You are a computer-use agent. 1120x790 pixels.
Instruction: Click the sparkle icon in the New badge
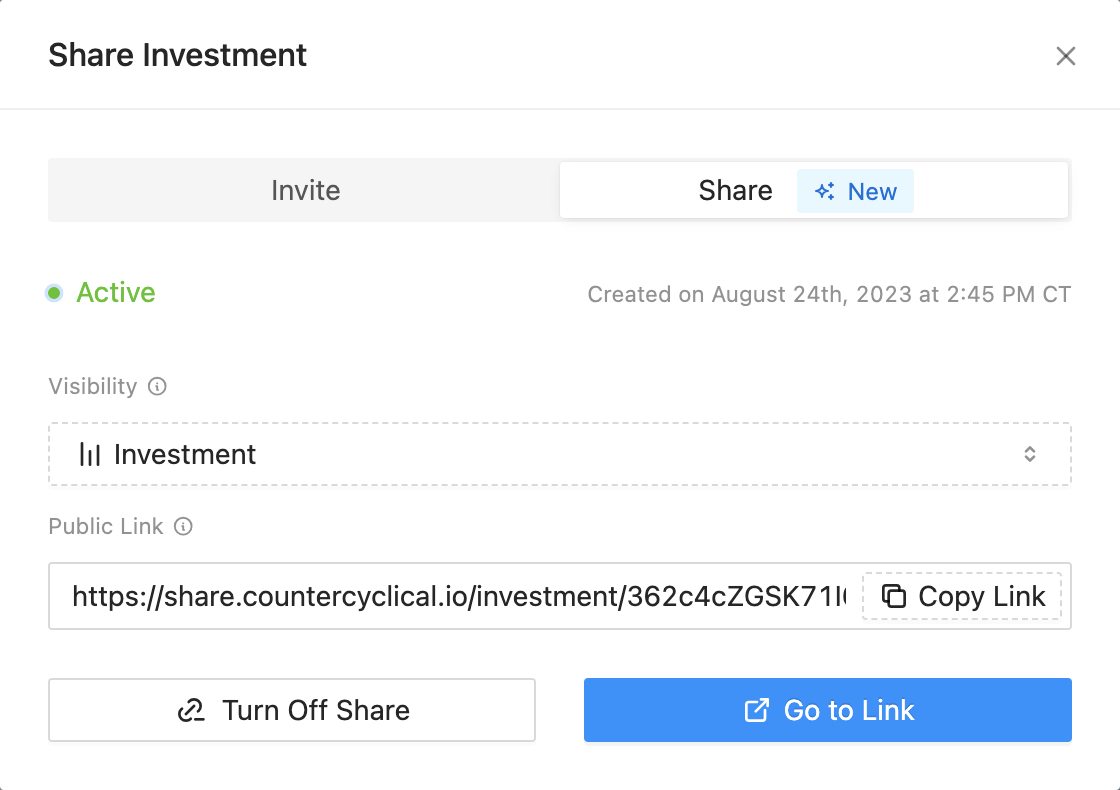point(825,192)
